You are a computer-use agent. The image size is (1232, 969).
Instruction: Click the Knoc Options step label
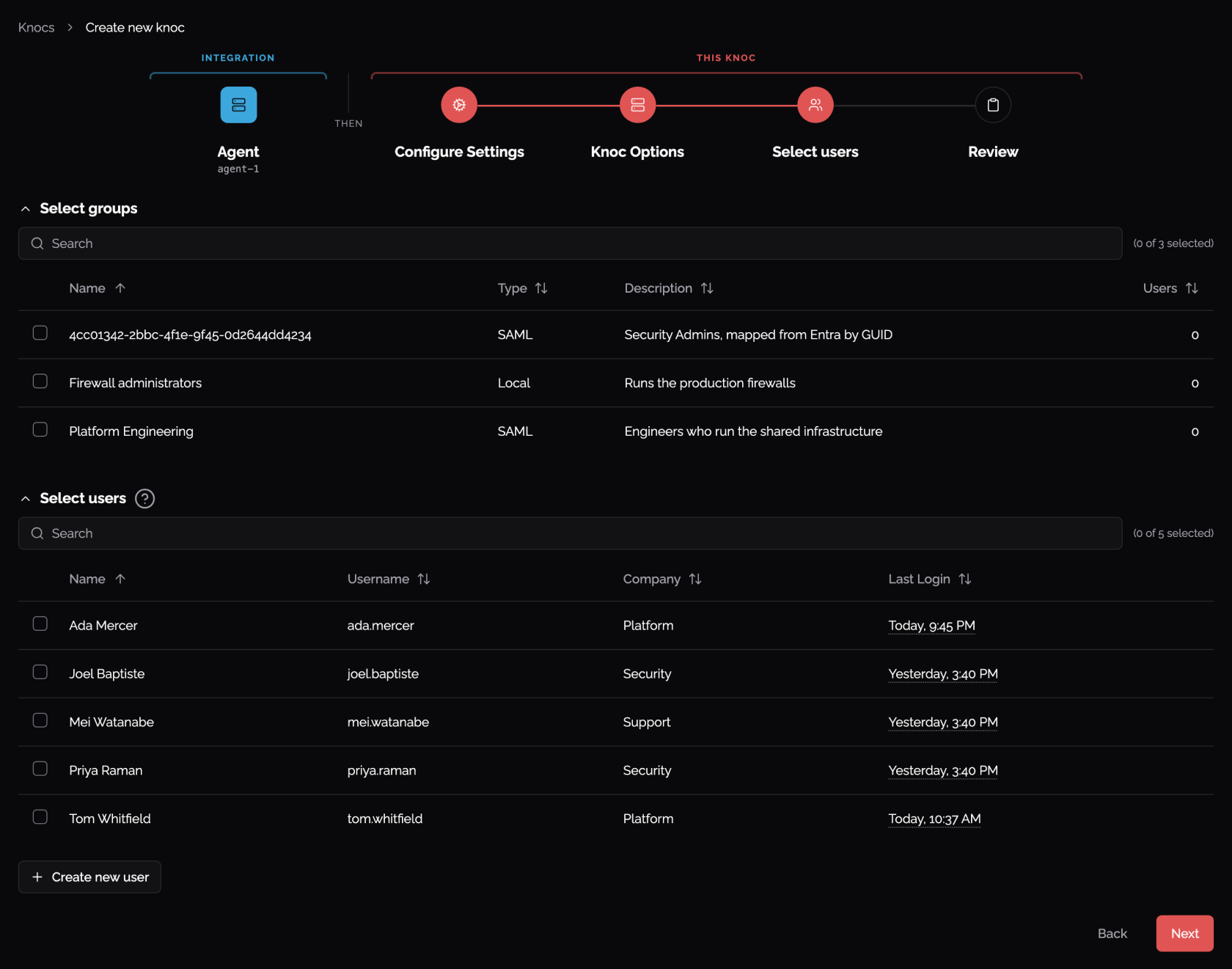(x=637, y=152)
